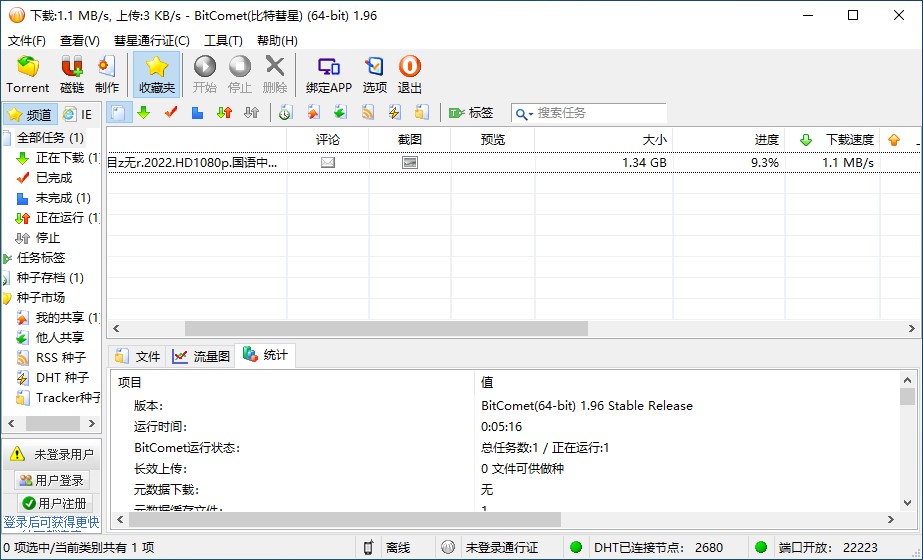Image resolution: width=923 pixels, height=560 pixels.
Task: Select the 2022.HD1080p task row name
Action: 192,163
